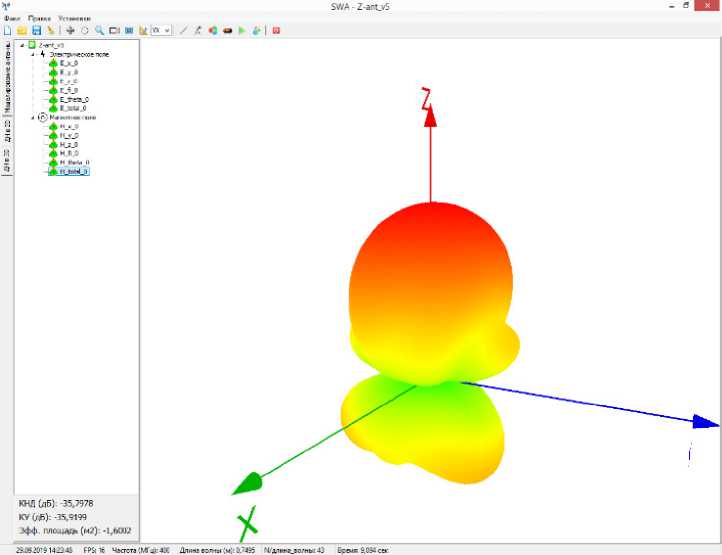The image size is (722, 555).
Task: Select E_total_0 in the tree
Action: point(73,108)
